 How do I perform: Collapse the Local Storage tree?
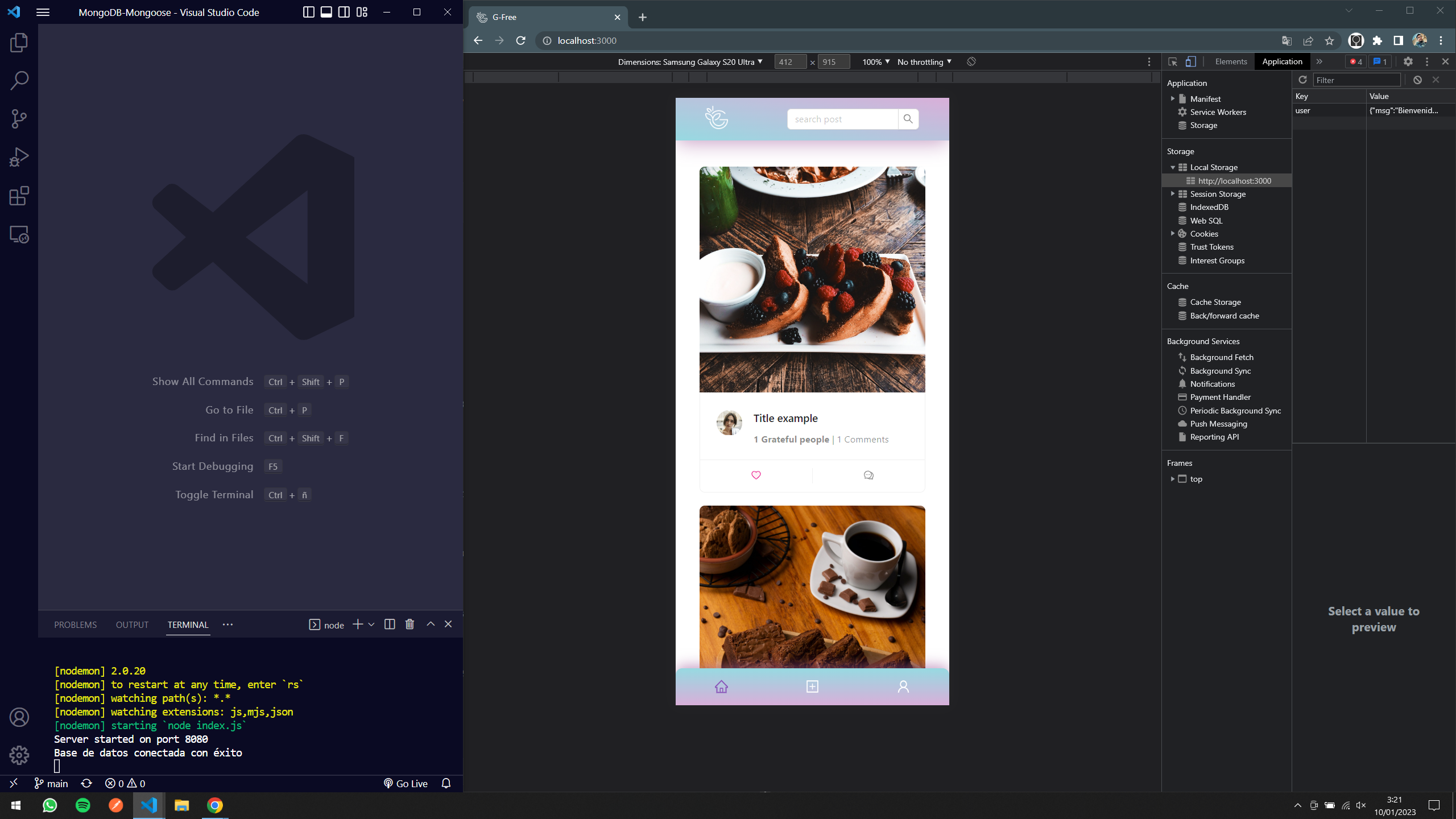tap(1173, 167)
